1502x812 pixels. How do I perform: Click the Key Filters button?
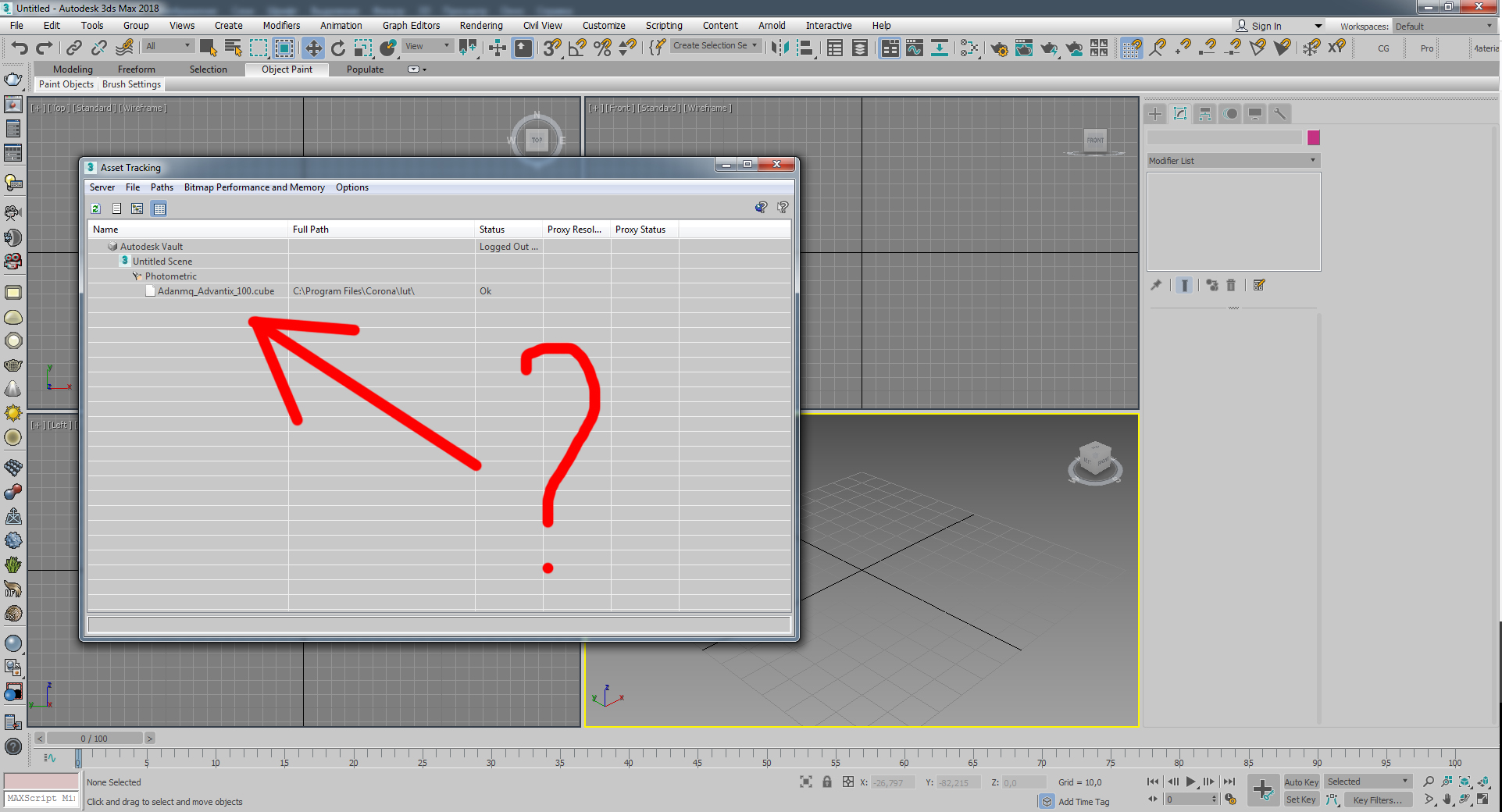click(1377, 800)
